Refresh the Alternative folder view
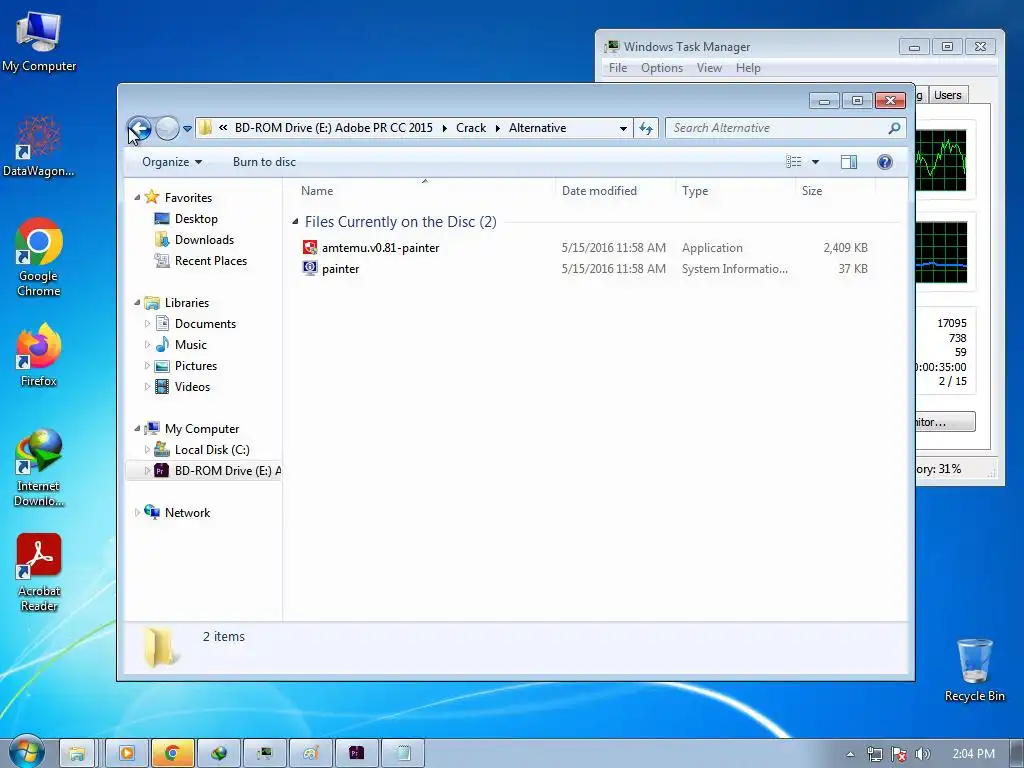 pos(646,129)
